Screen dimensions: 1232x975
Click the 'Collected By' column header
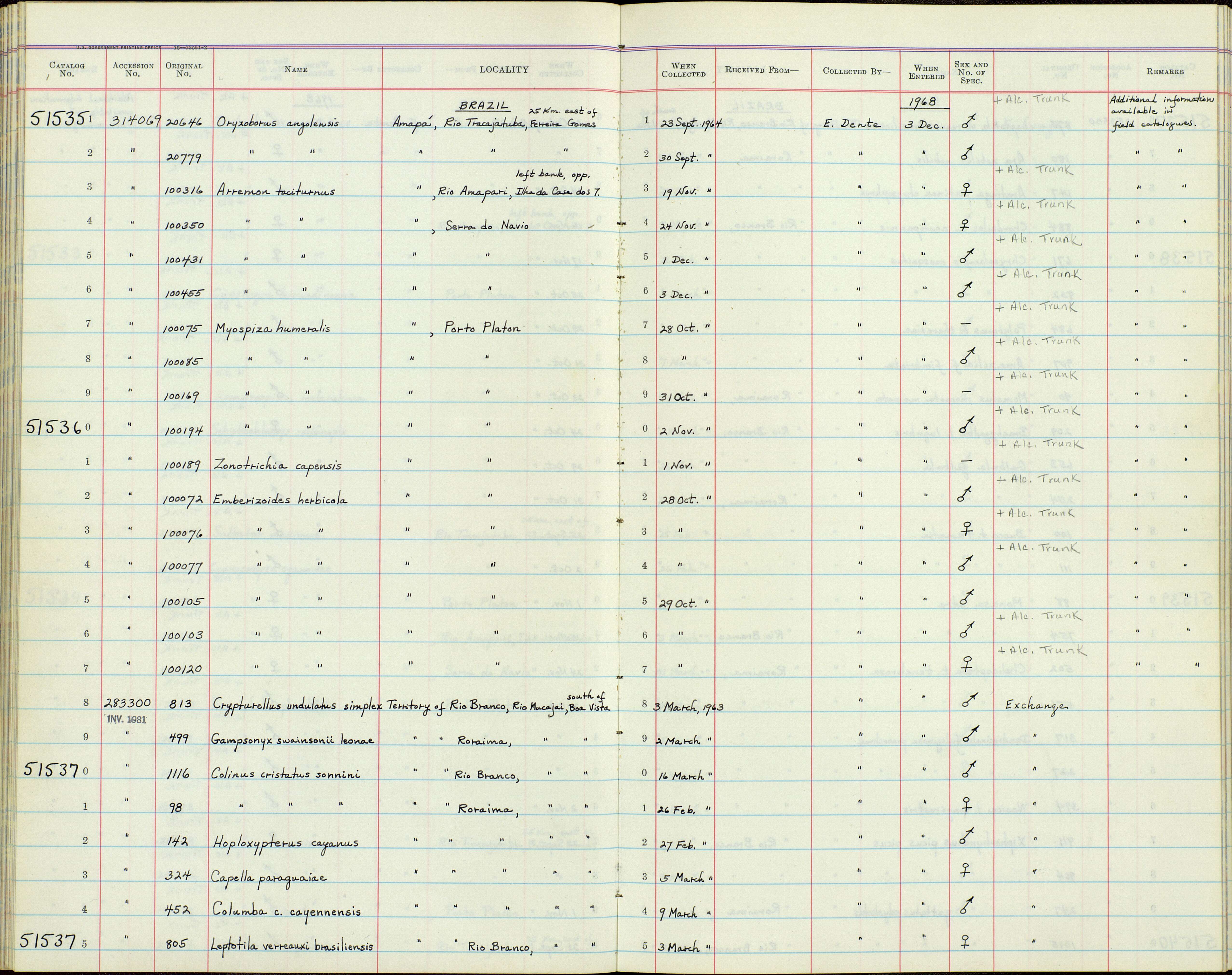click(x=857, y=71)
